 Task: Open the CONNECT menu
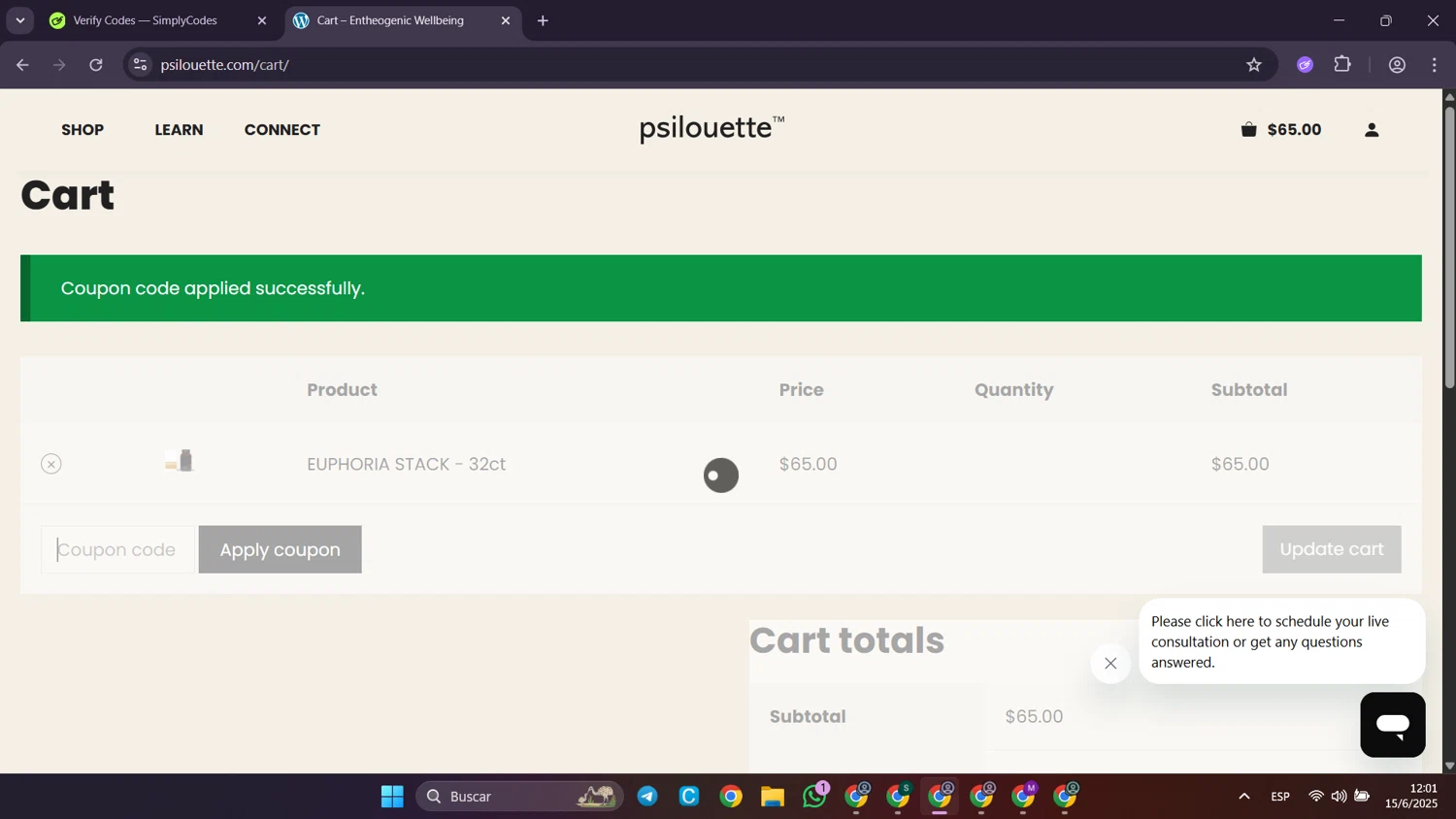[x=282, y=130]
